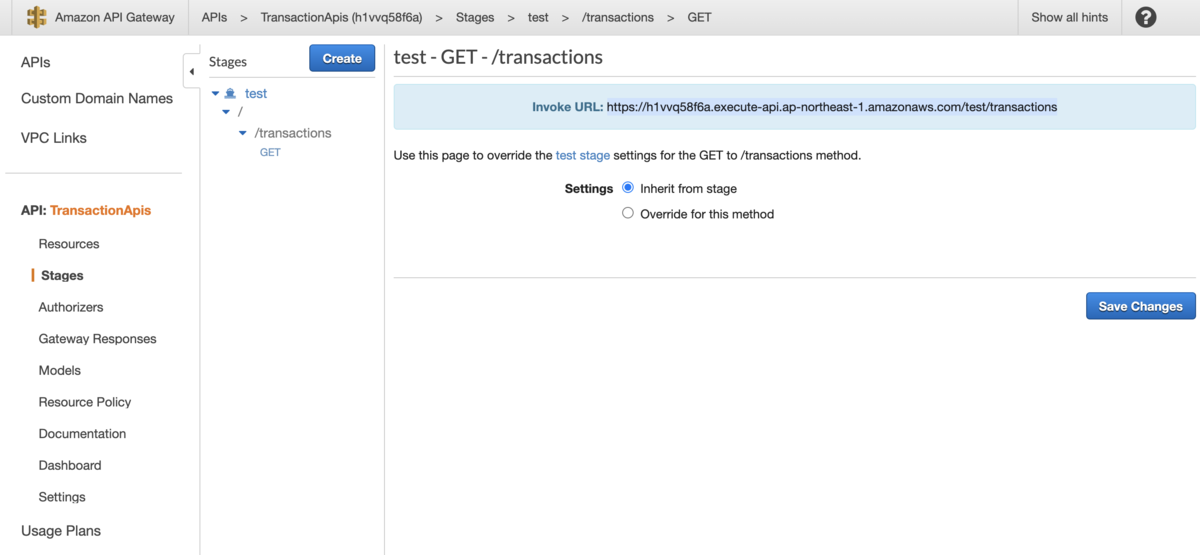Open the test stage link in description
Screen dimensions: 1200x555
[x=582, y=156]
